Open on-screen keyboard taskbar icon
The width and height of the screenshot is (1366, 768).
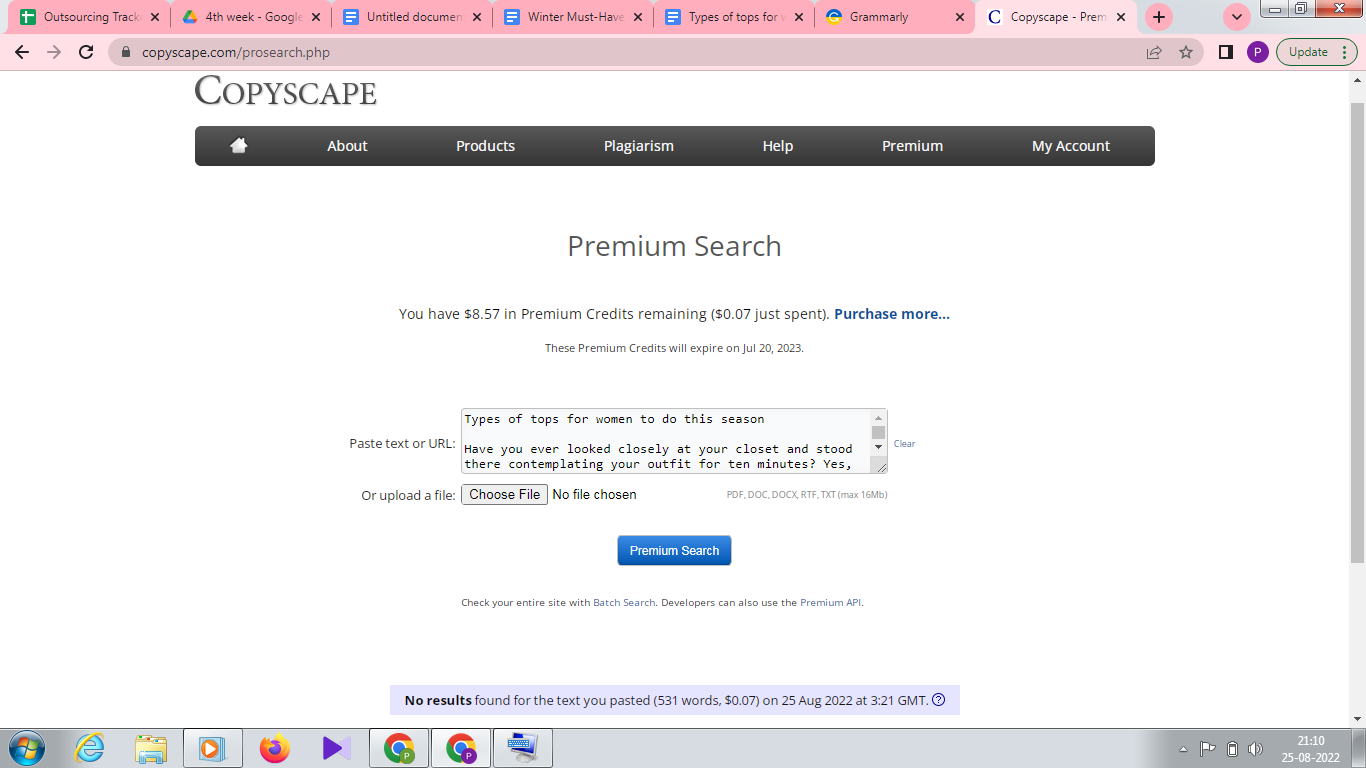click(x=521, y=748)
